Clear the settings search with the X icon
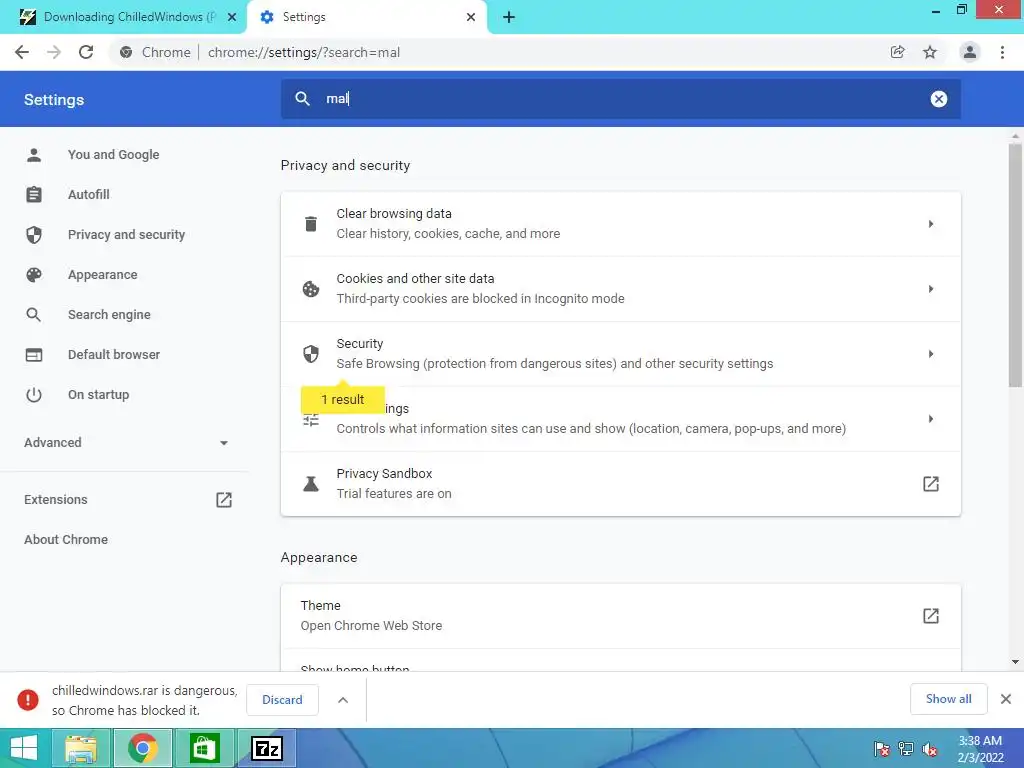The height and width of the screenshot is (768, 1024). pyautogui.click(x=938, y=99)
